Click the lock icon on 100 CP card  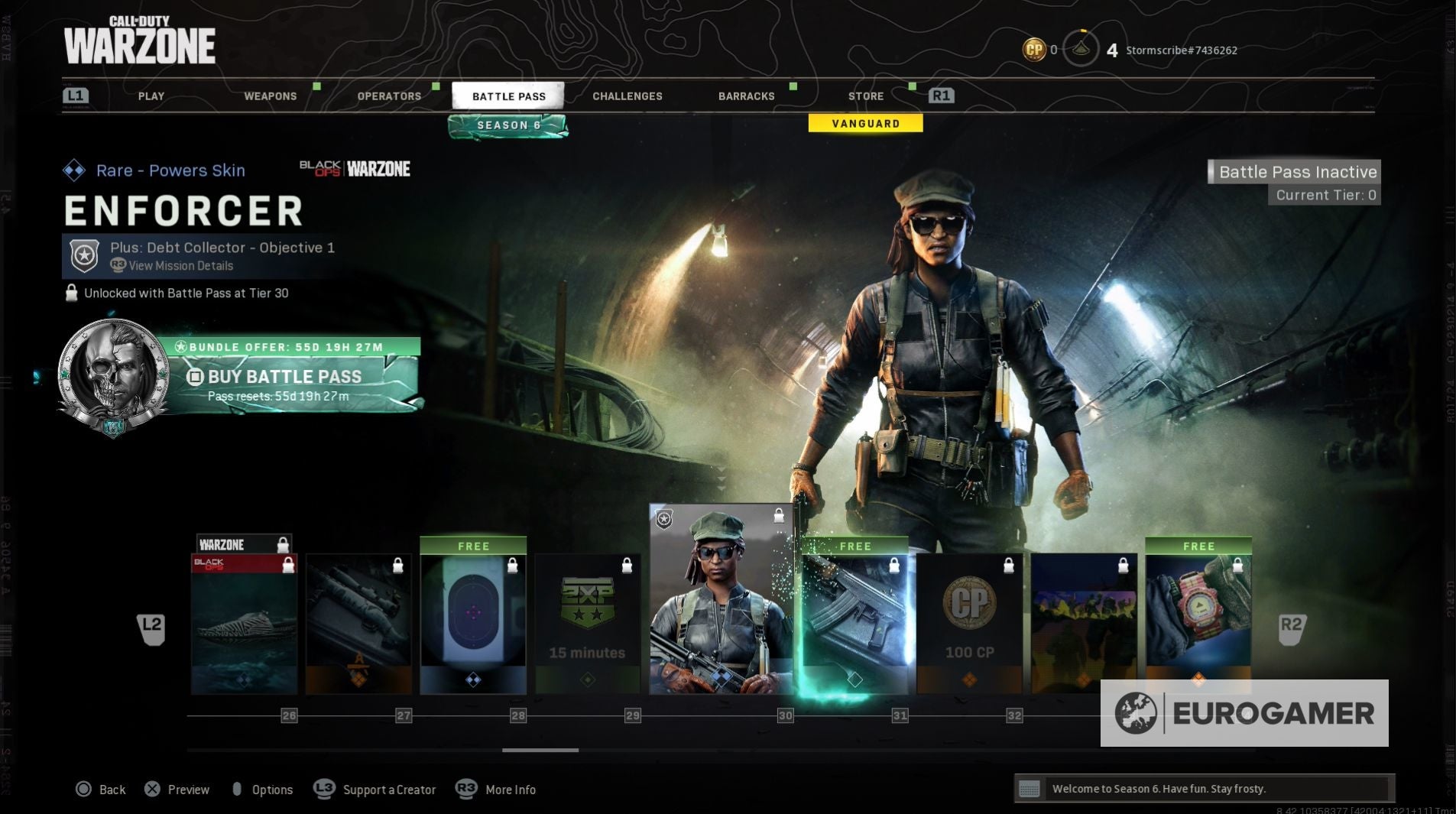pyautogui.click(x=1009, y=565)
